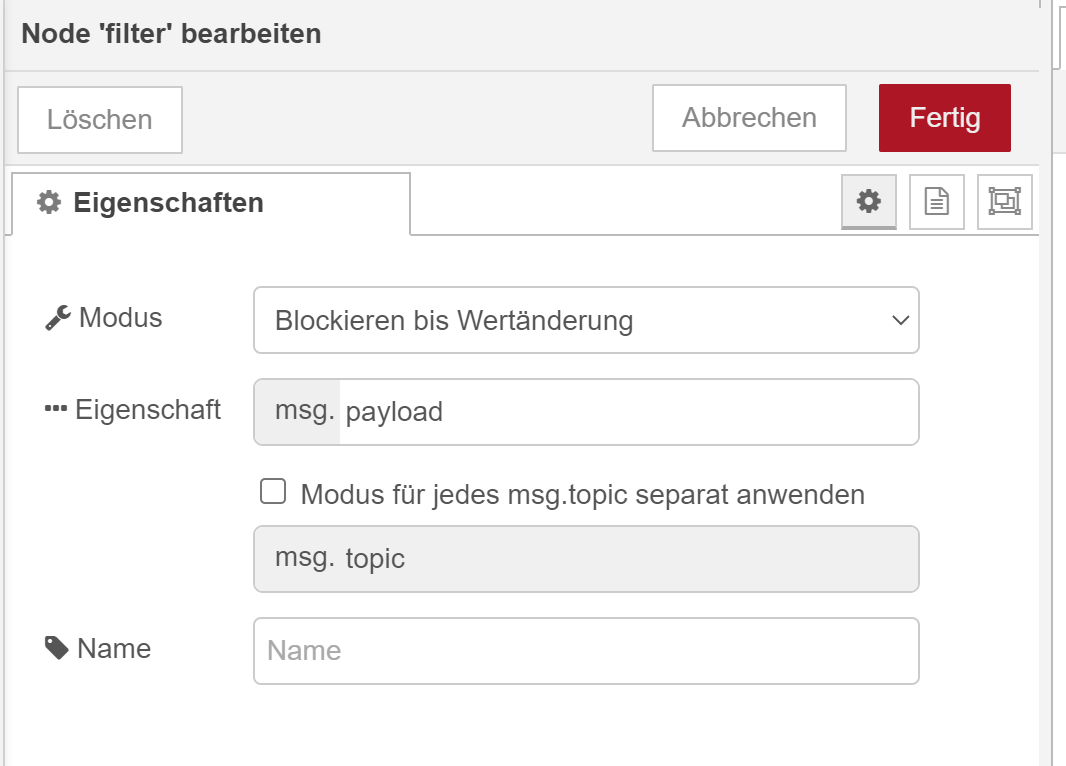Focus the Name text input field
Image resolution: width=1066 pixels, height=766 pixels.
(586, 651)
